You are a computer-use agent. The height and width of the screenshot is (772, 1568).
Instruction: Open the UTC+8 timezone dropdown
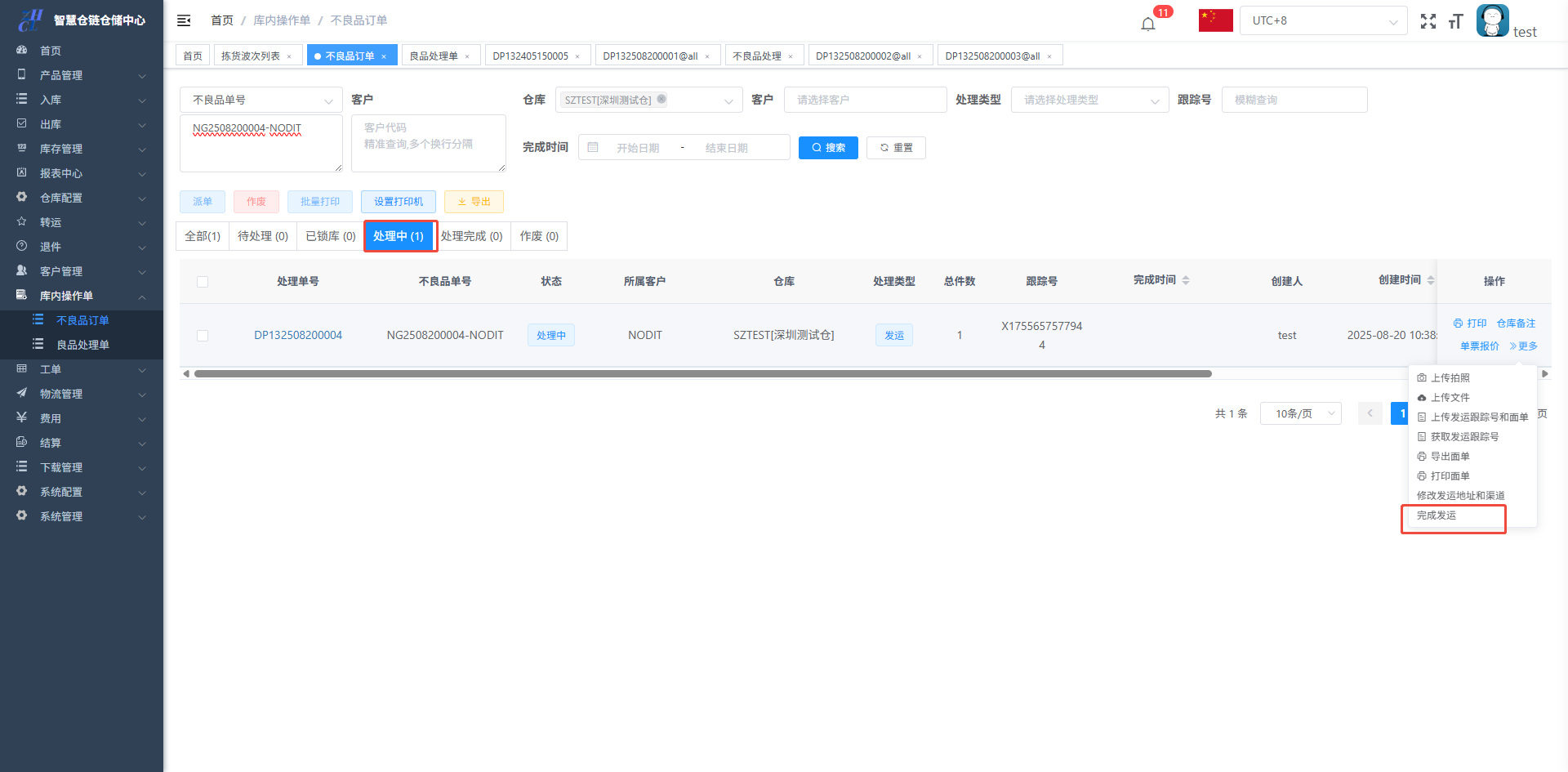pos(1323,21)
